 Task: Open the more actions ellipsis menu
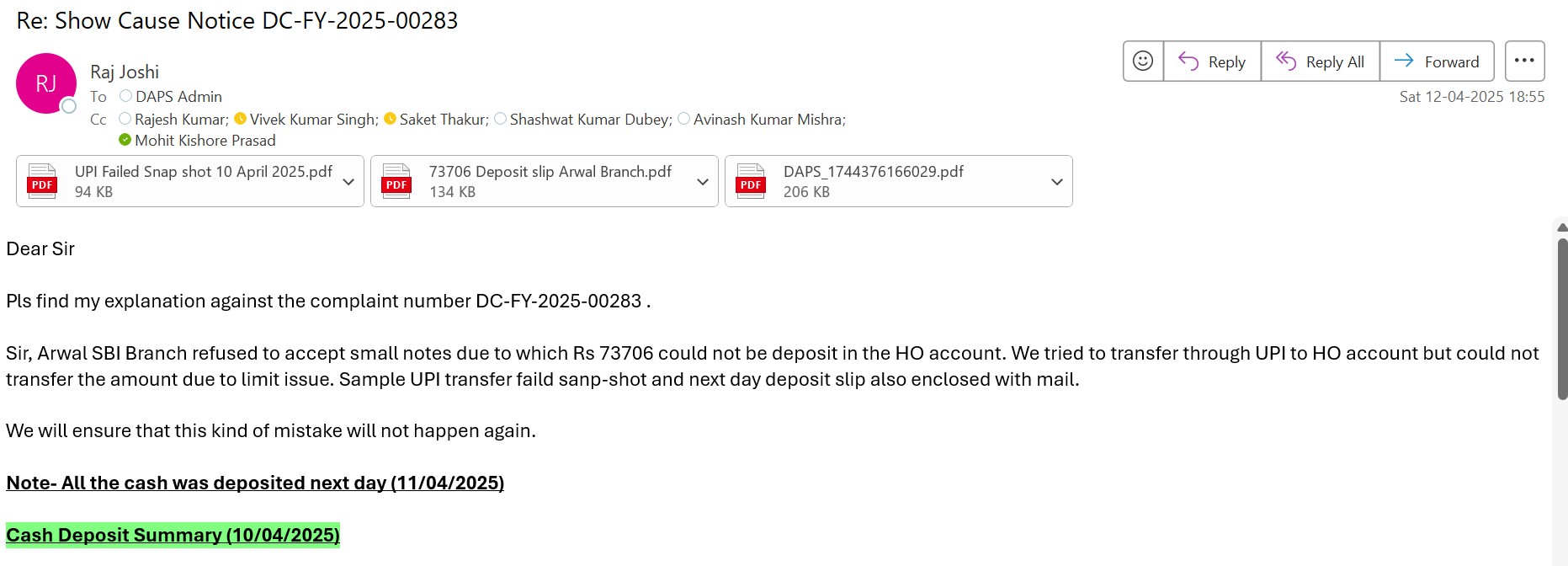click(x=1524, y=61)
